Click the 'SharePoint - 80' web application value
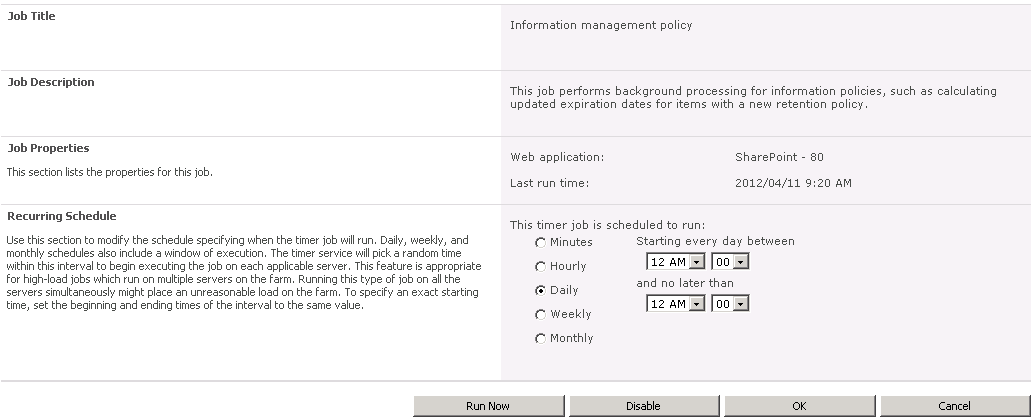Viewport: 1034px width, 419px height. [x=779, y=157]
